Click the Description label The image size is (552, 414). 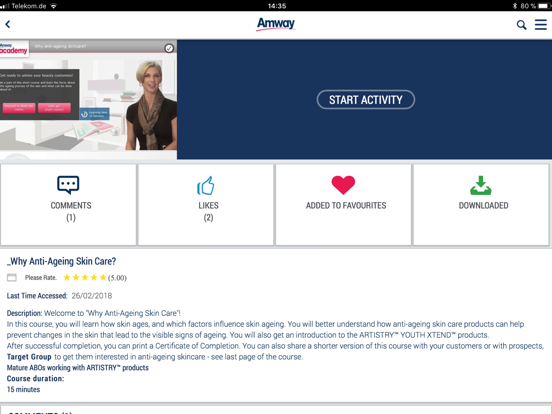[24, 313]
